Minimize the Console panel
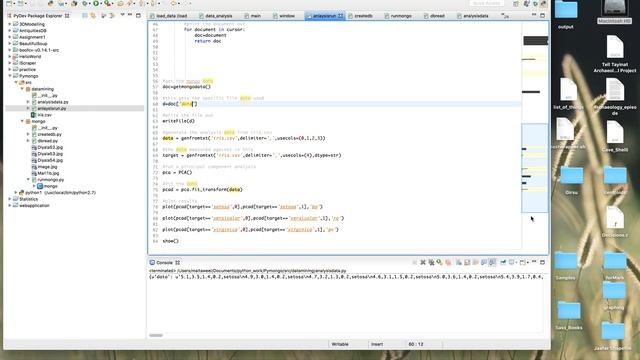The image size is (640, 360). pyautogui.click(x=534, y=262)
